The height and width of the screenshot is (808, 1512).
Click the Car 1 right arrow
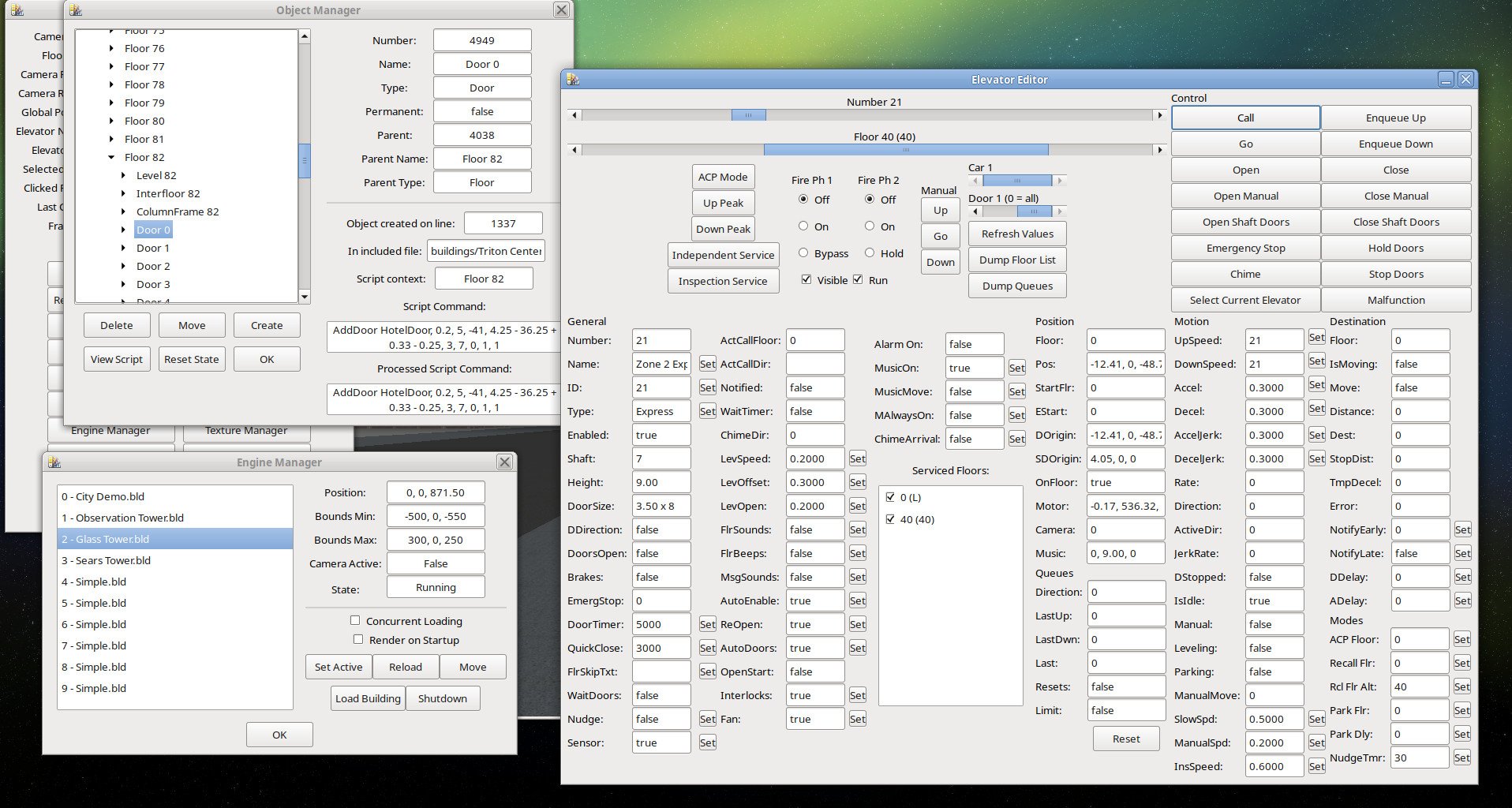(x=1059, y=181)
